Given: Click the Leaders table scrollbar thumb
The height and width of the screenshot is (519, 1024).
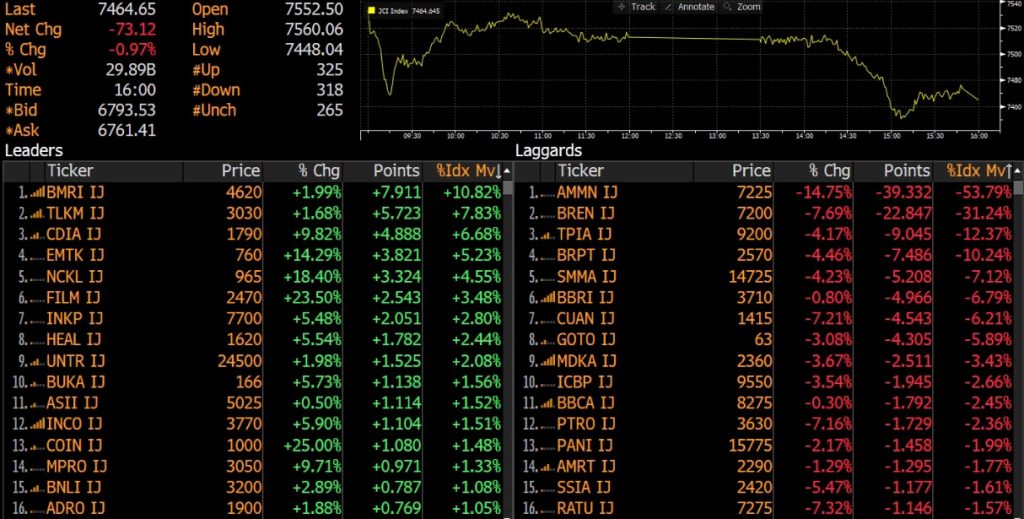Looking at the screenshot, I should coord(508,189).
